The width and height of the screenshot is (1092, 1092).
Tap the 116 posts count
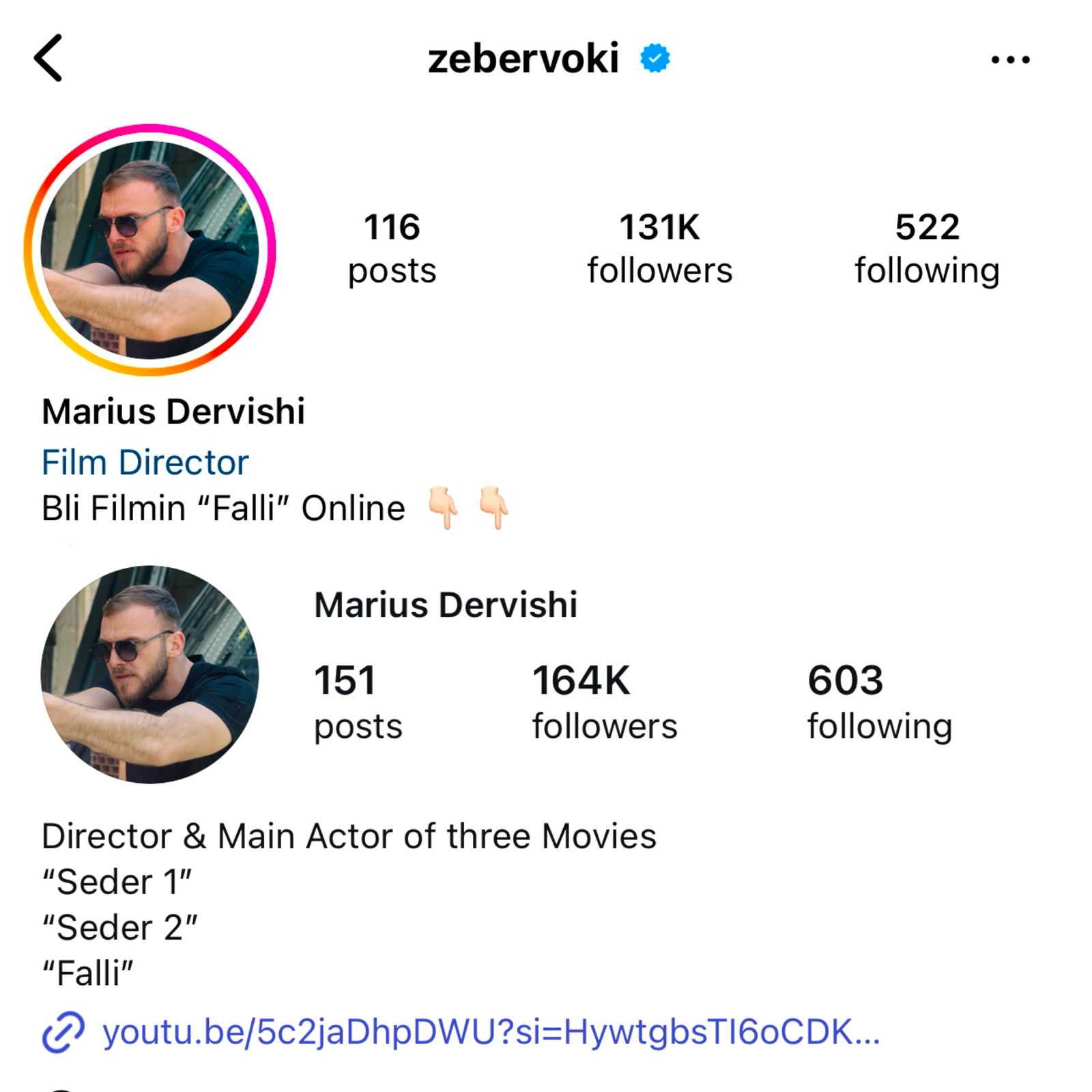click(392, 248)
